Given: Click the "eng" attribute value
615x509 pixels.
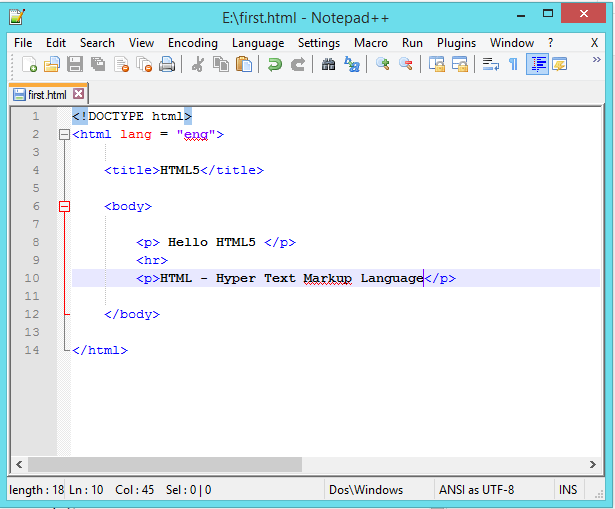Looking at the screenshot, I should tap(196, 135).
